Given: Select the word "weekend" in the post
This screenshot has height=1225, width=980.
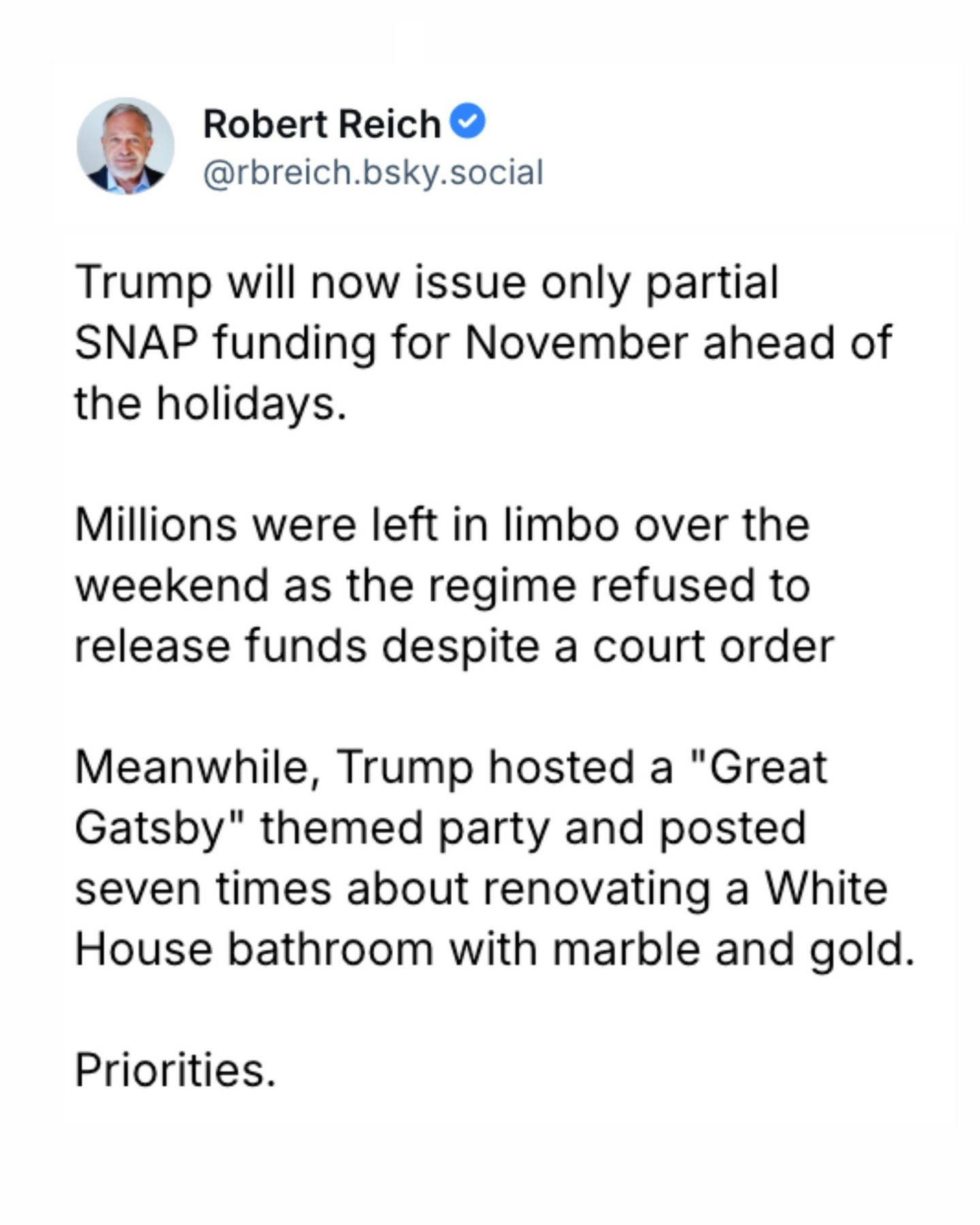Looking at the screenshot, I should (x=171, y=585).
